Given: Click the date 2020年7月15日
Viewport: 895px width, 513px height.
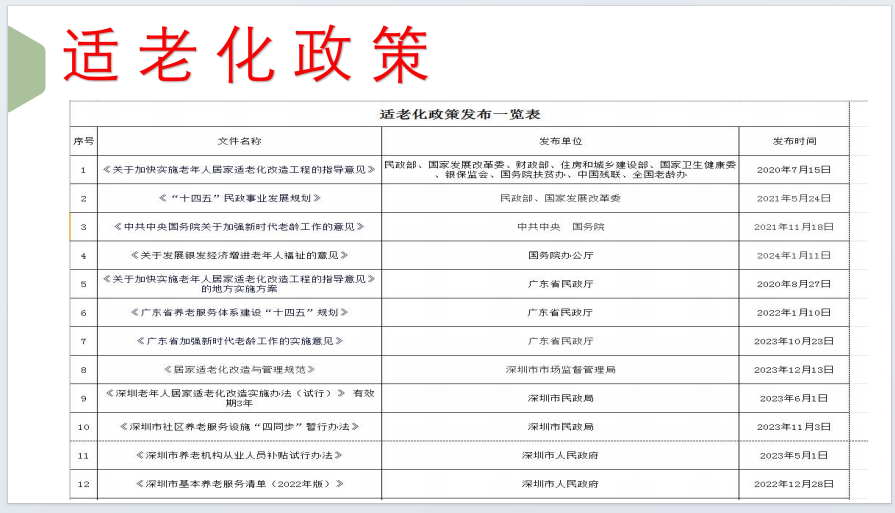Looking at the screenshot, I should [x=794, y=169].
